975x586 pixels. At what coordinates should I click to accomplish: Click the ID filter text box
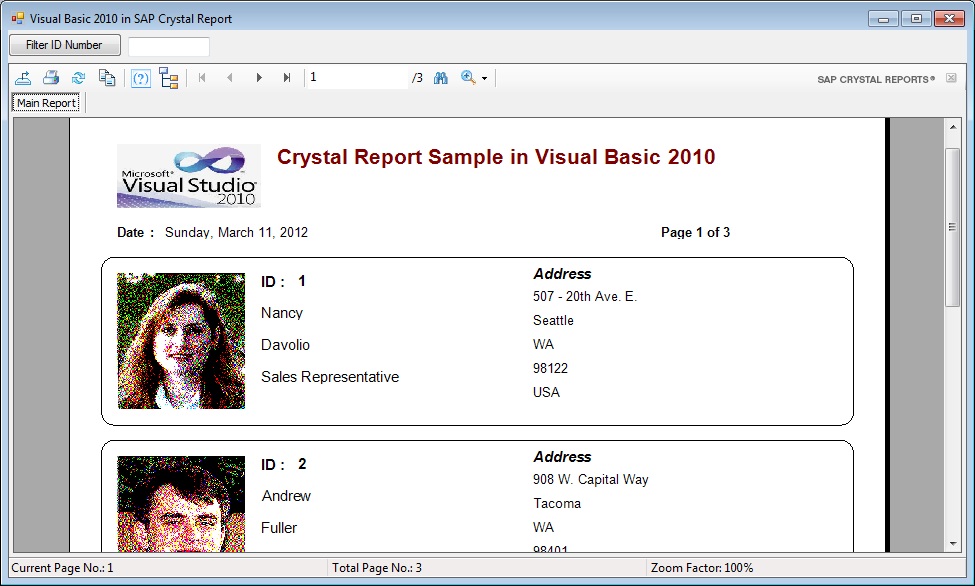(x=168, y=46)
